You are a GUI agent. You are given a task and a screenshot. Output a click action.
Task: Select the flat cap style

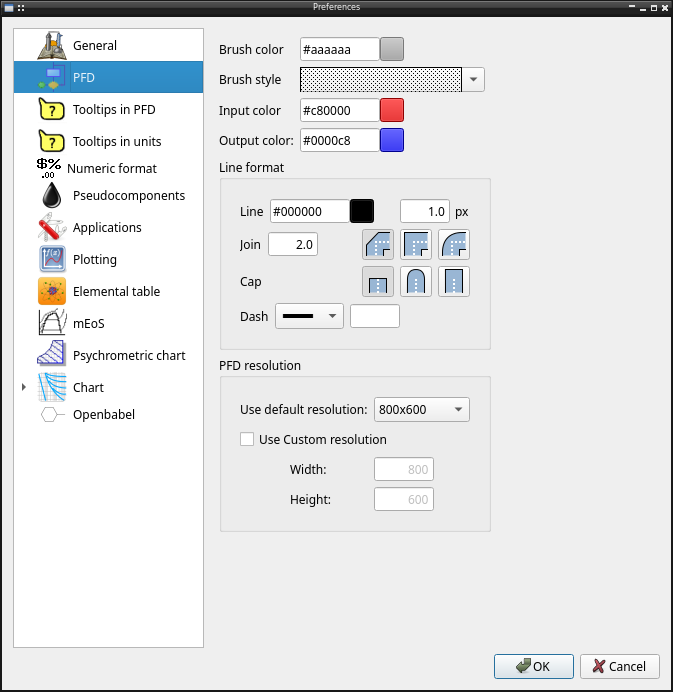coord(378,282)
